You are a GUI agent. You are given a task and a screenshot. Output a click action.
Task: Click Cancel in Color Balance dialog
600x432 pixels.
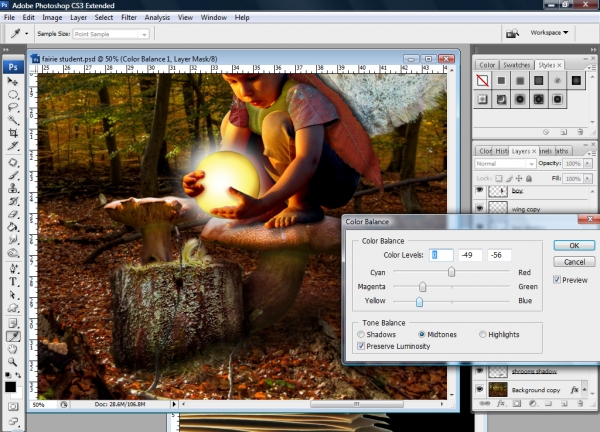574,262
